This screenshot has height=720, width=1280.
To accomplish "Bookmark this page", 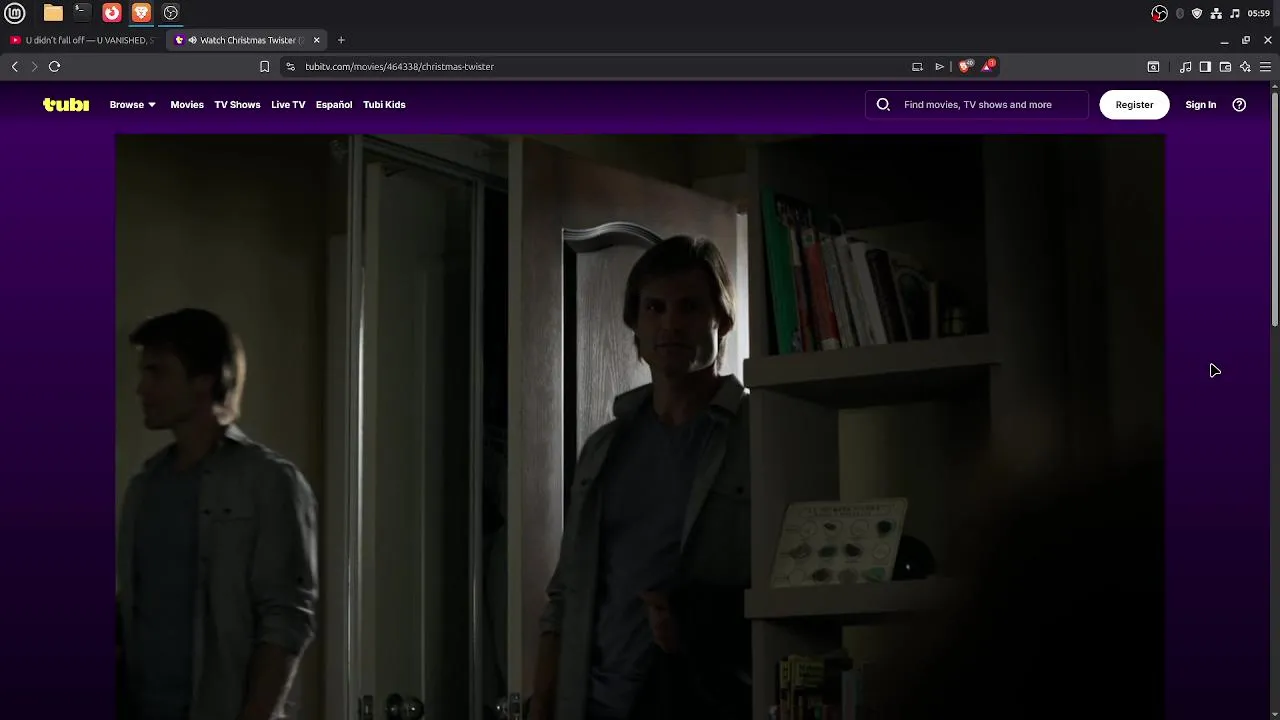I will click(264, 66).
